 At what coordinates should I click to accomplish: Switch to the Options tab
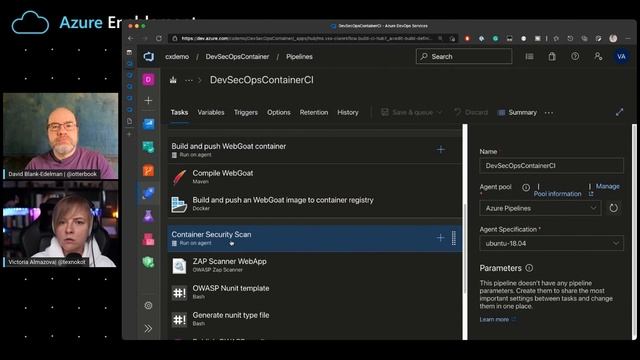click(279, 112)
